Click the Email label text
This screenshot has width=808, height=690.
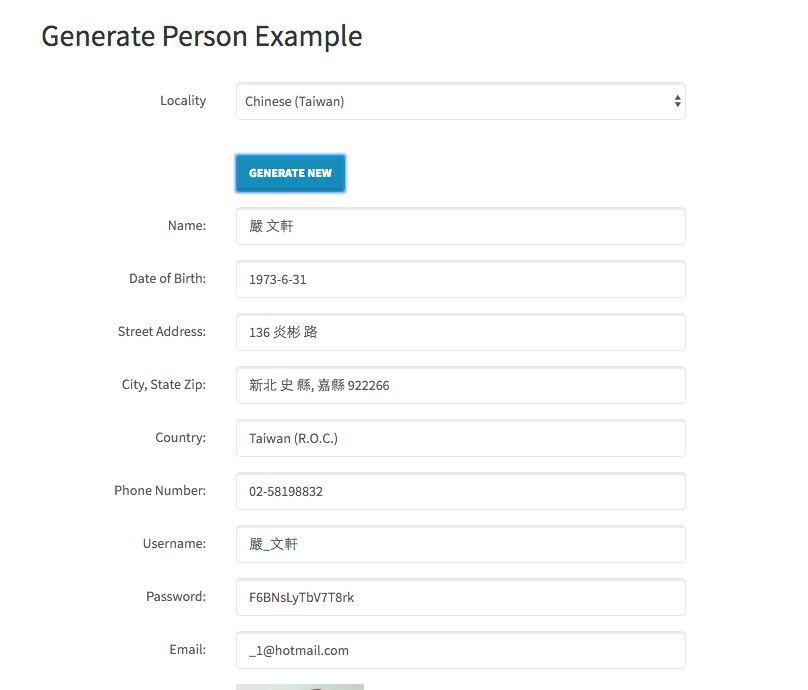pyautogui.click(x=188, y=649)
